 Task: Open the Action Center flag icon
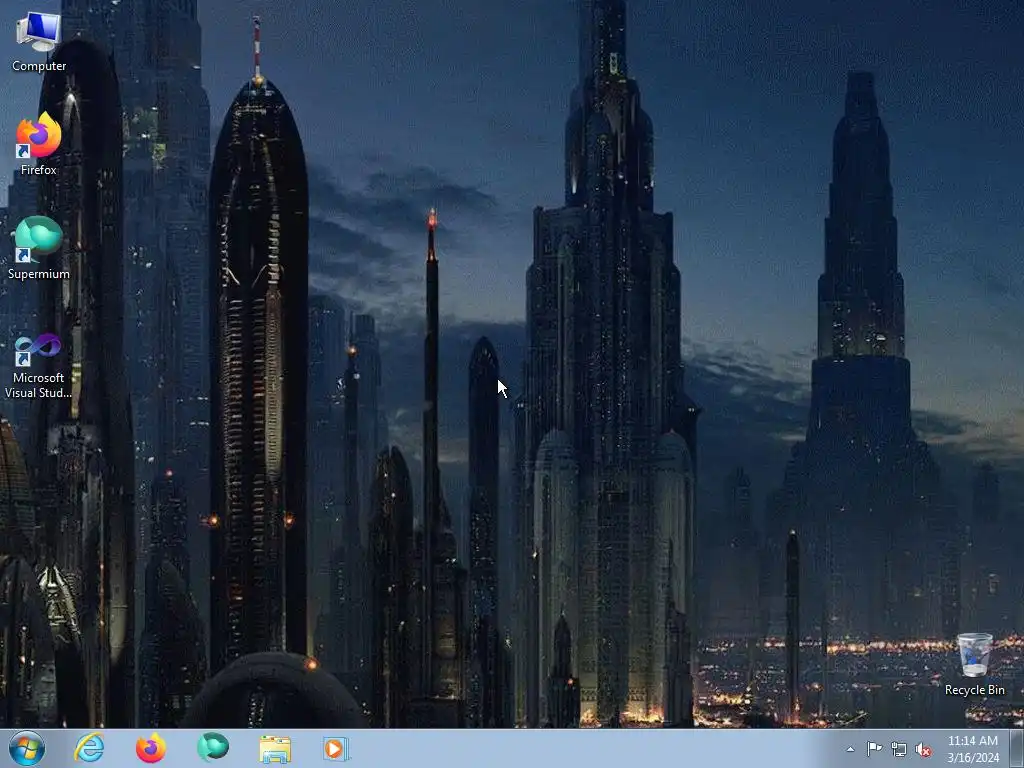pyautogui.click(x=874, y=749)
